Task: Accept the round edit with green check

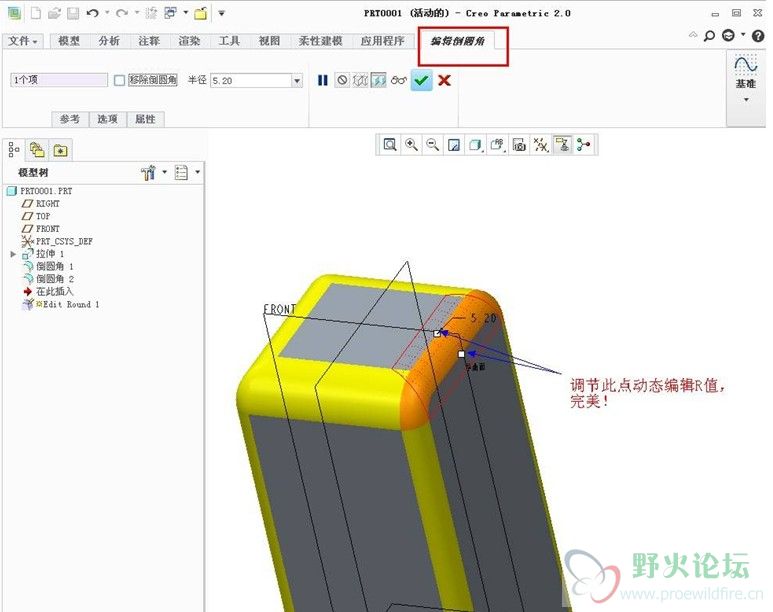Action: pyautogui.click(x=422, y=80)
